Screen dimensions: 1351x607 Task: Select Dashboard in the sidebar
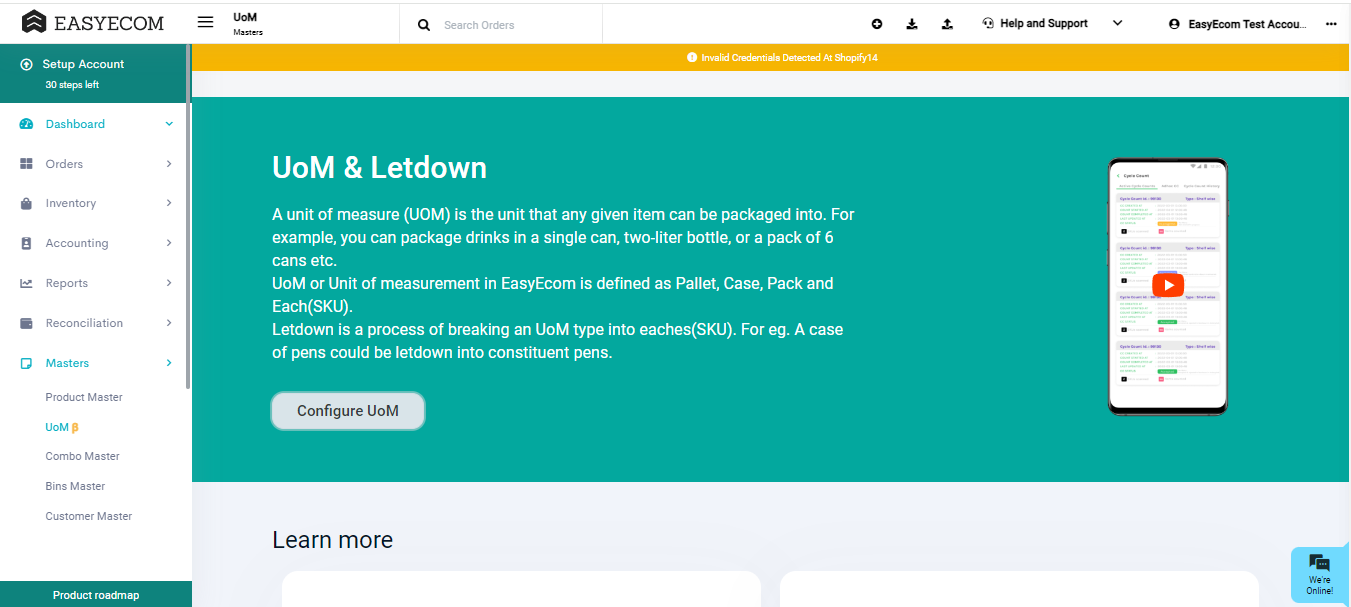[x=75, y=124]
